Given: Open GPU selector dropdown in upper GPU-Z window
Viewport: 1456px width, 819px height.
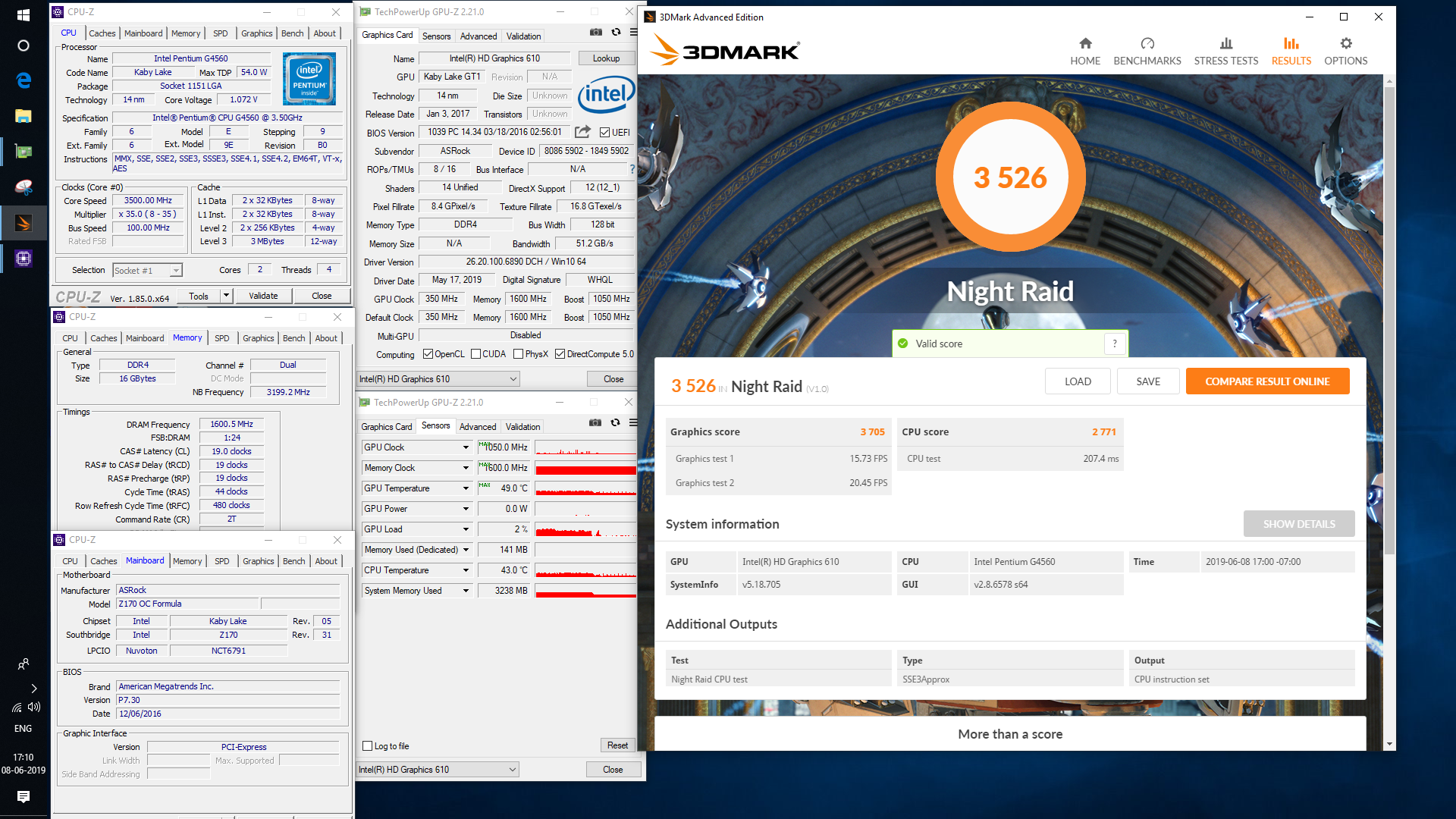Looking at the screenshot, I should (x=438, y=379).
